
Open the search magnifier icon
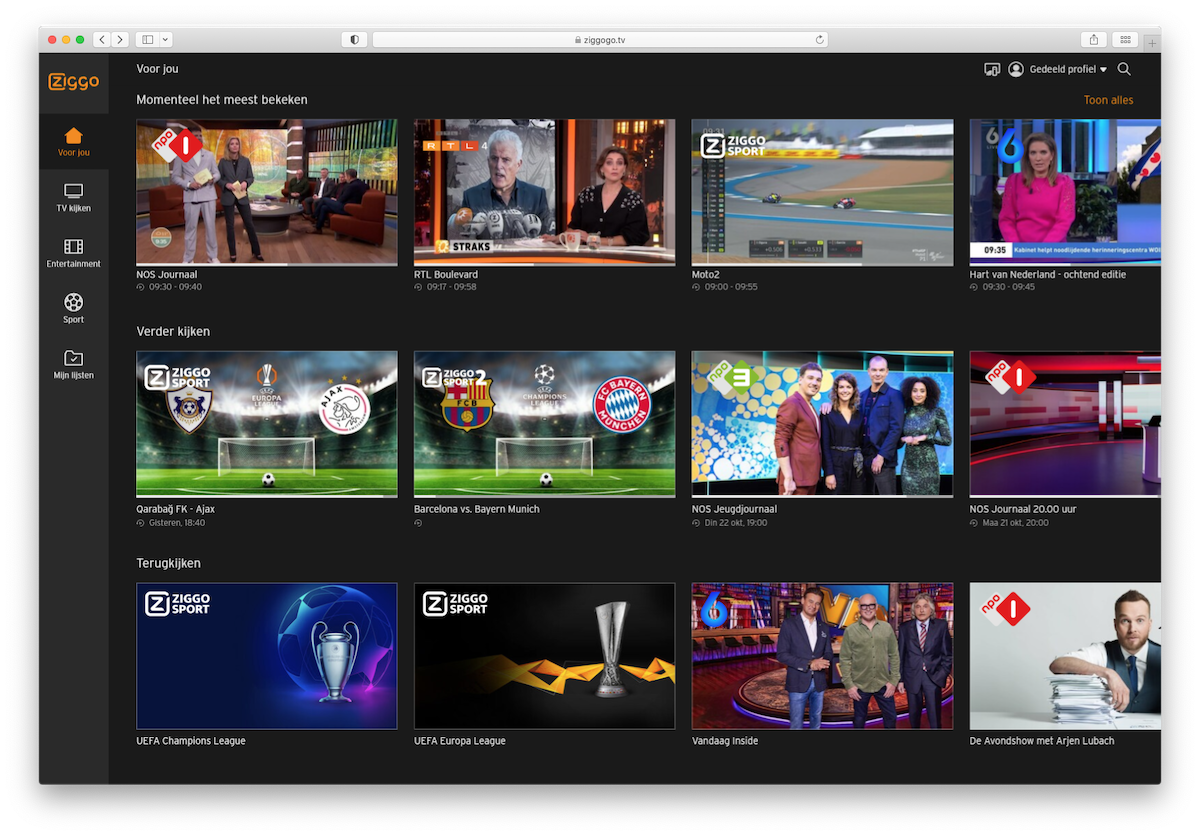click(x=1124, y=69)
